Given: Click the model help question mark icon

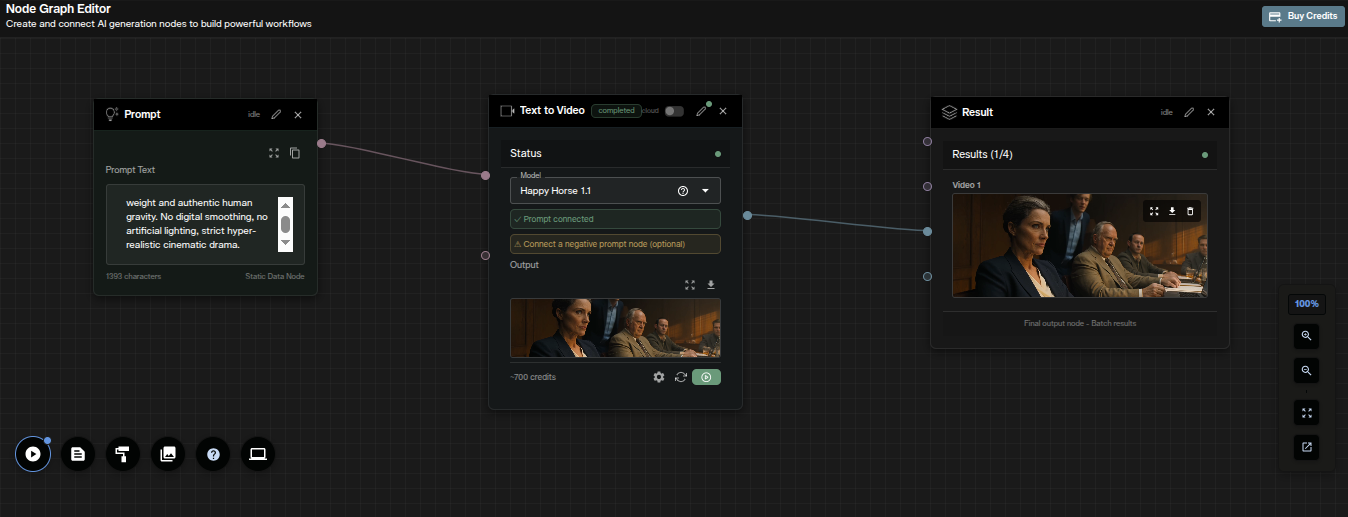Looking at the screenshot, I should [683, 190].
